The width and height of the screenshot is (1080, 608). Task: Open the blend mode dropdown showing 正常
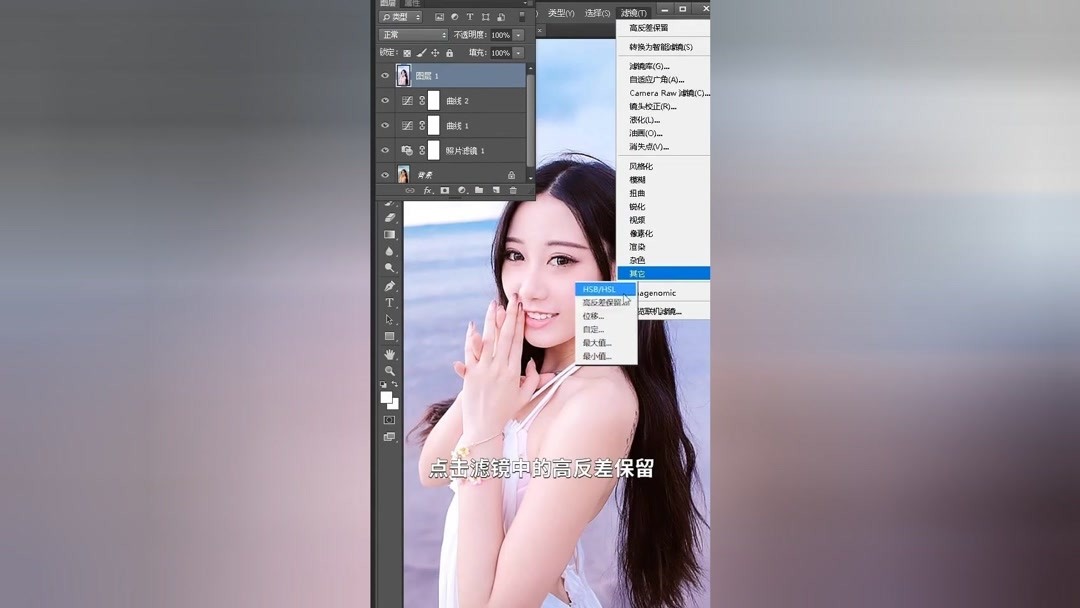(x=412, y=34)
